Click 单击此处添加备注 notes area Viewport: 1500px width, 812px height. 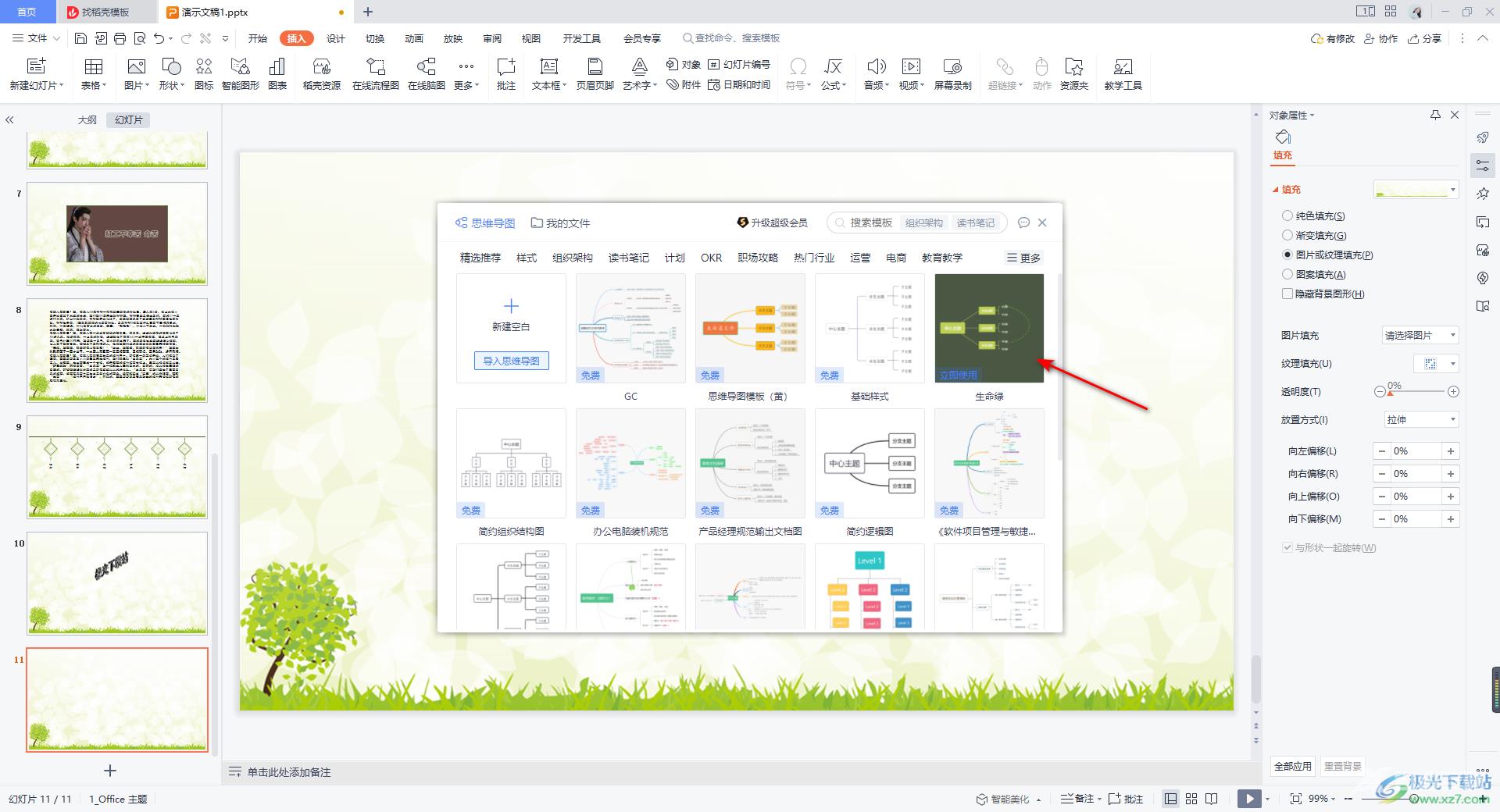point(289,772)
